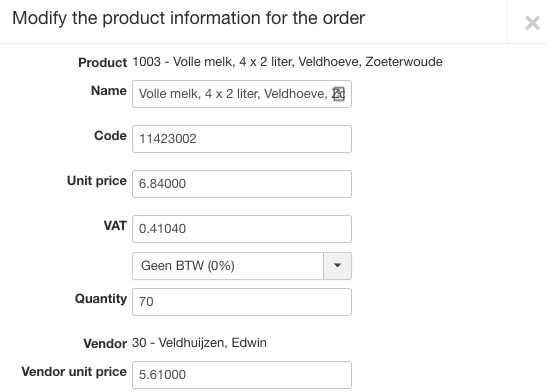Click the Unit price label
The image size is (547, 392).
[x=97, y=181]
